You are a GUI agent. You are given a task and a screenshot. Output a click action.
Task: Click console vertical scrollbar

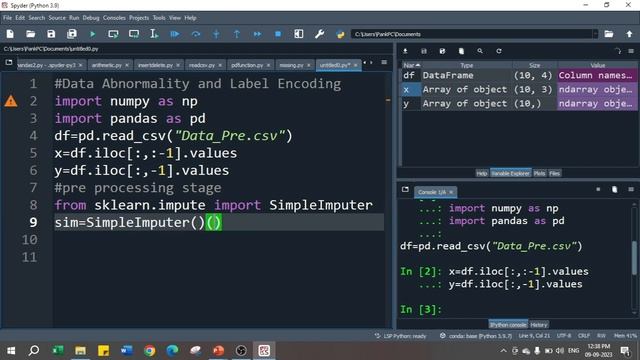point(634,259)
